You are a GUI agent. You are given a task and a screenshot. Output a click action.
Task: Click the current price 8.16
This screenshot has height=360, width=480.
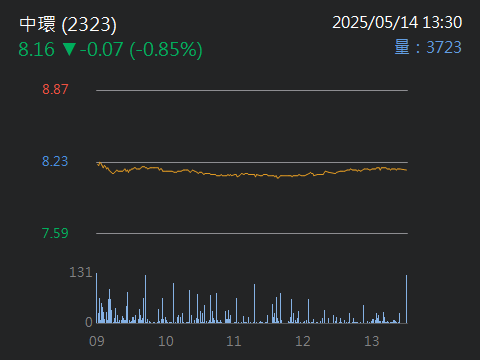(x=36, y=49)
